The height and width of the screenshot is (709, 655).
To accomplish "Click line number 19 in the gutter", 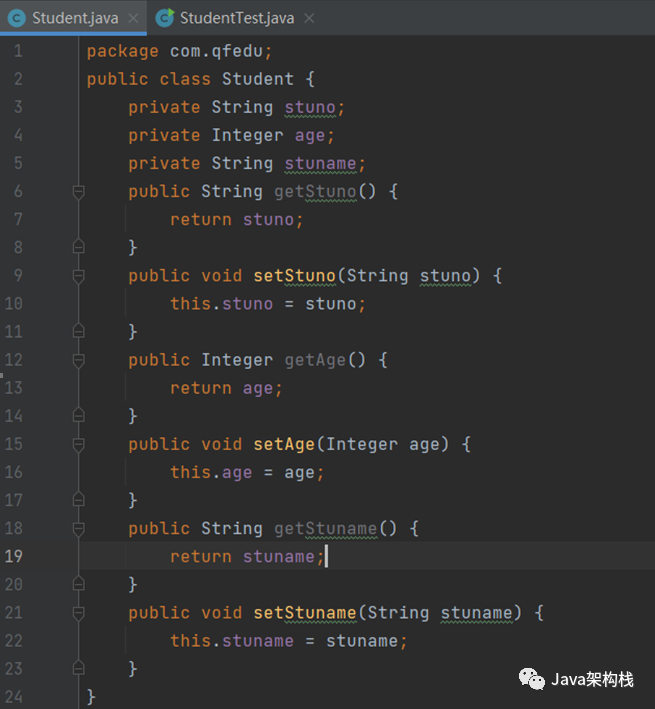I will [13, 556].
